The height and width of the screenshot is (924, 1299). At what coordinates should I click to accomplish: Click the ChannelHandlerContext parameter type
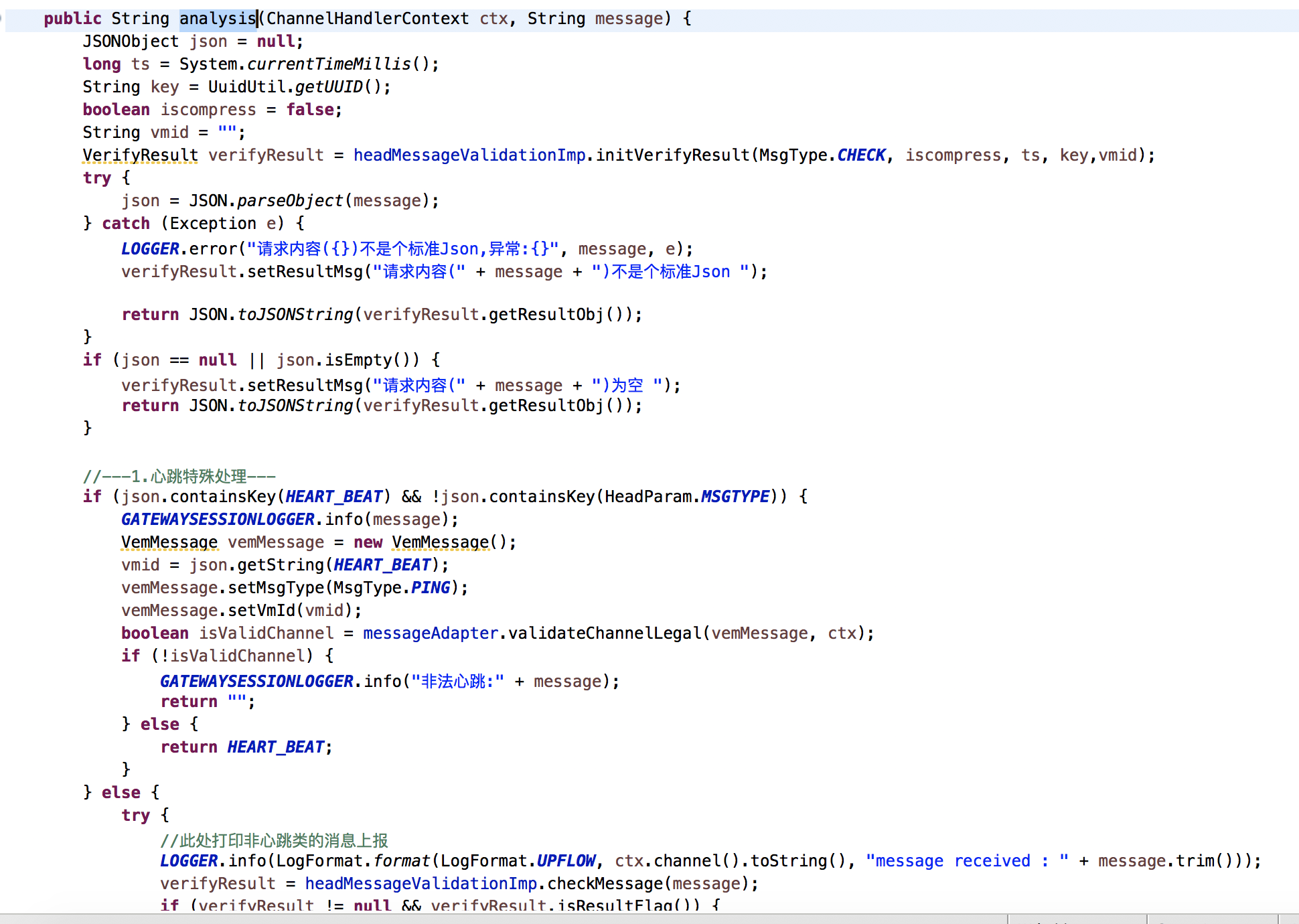click(367, 19)
